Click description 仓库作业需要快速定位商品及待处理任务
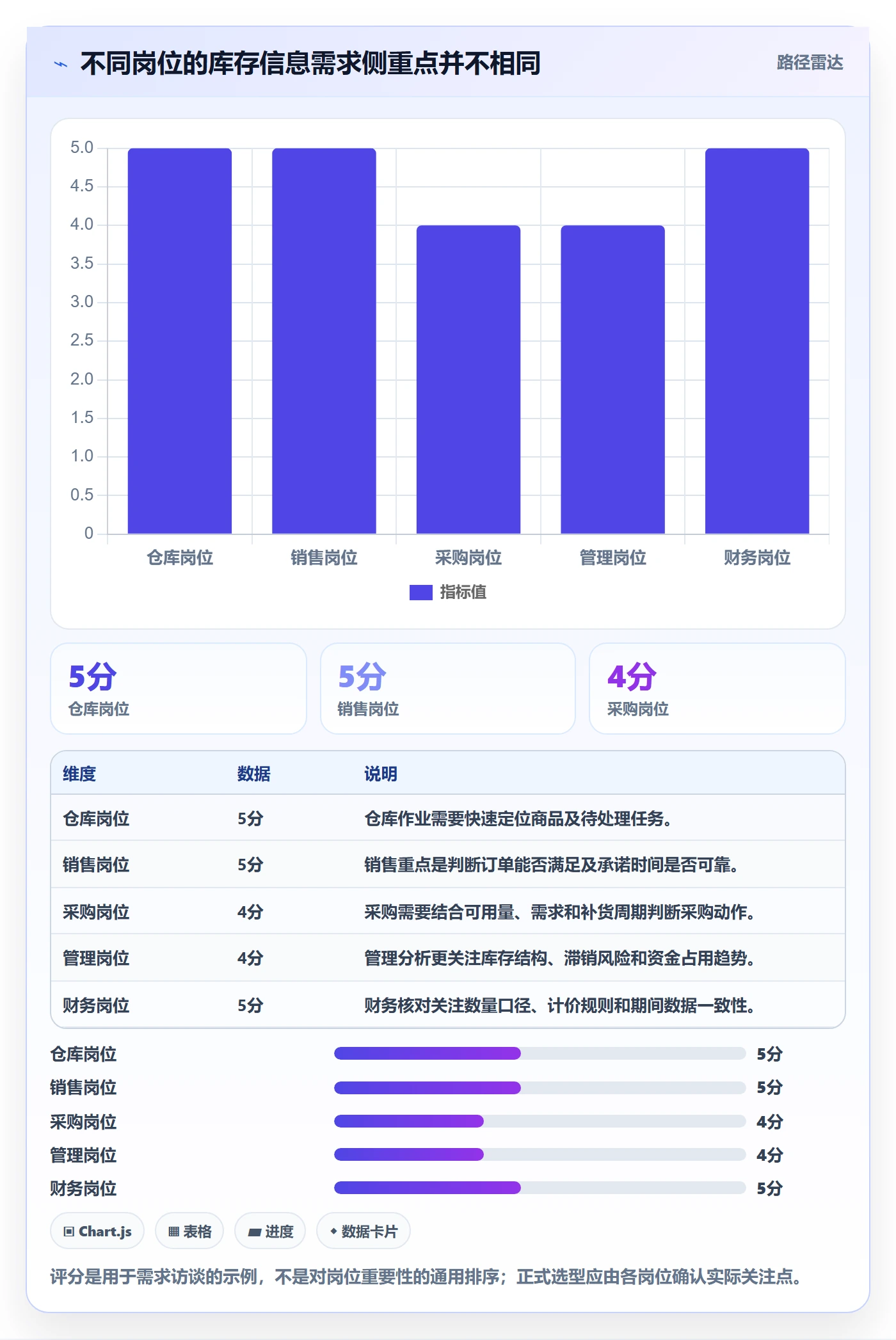The image size is (896, 1340). 518,819
